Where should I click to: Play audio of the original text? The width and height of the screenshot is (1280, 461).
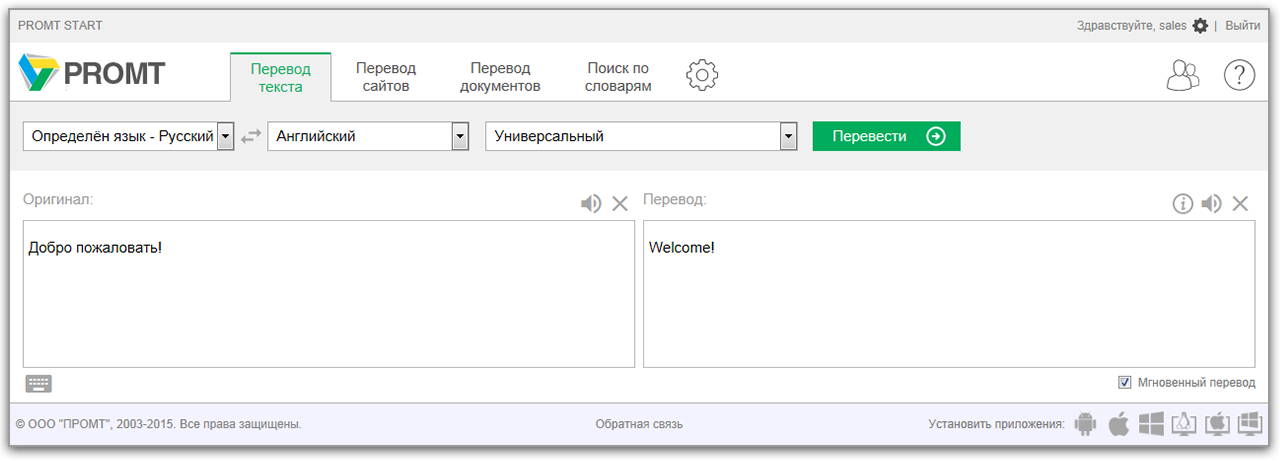point(591,204)
